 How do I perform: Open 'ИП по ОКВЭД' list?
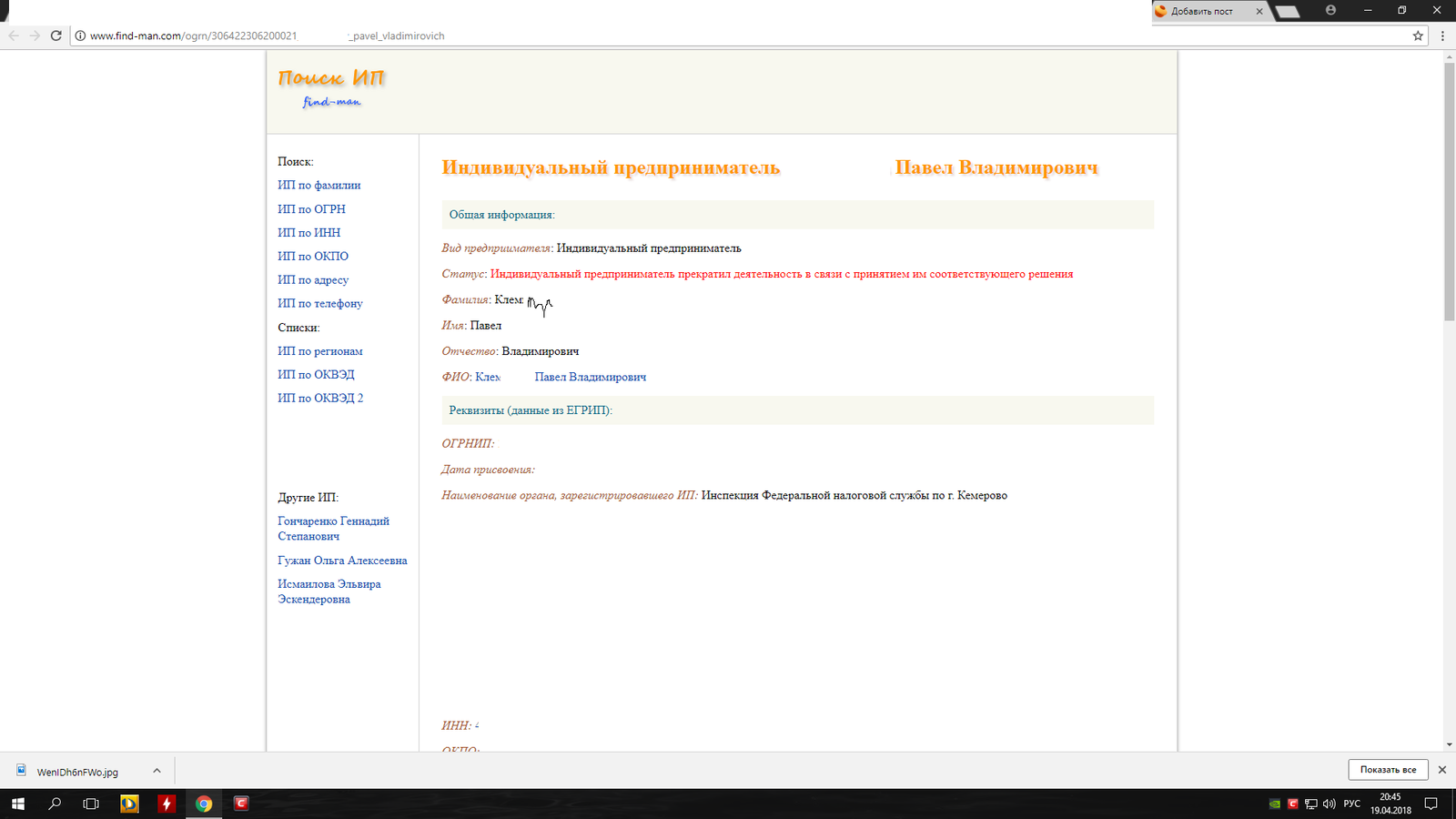(316, 374)
